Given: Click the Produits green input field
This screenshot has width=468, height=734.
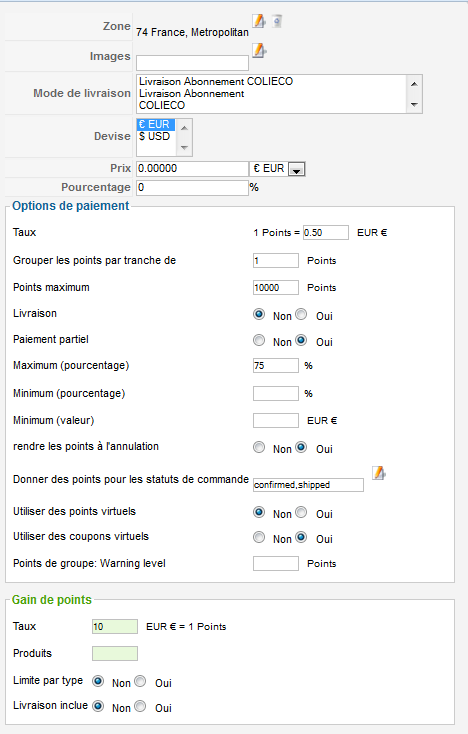Looking at the screenshot, I should (x=115, y=653).
